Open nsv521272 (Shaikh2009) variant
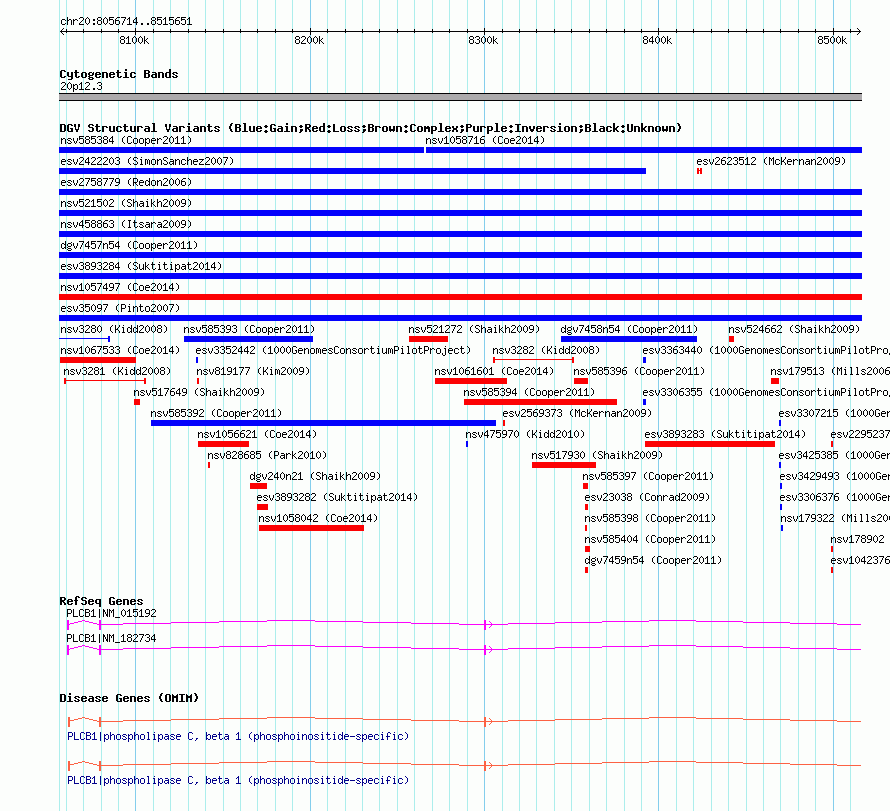890x811 pixels. tap(474, 329)
